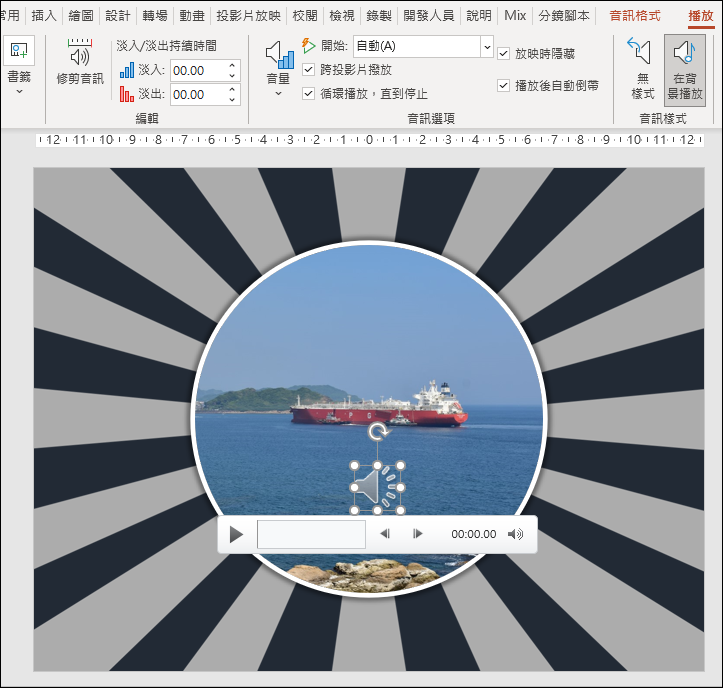Select the 在背景播放 audio style button
The width and height of the screenshot is (723, 688).
coord(685,70)
